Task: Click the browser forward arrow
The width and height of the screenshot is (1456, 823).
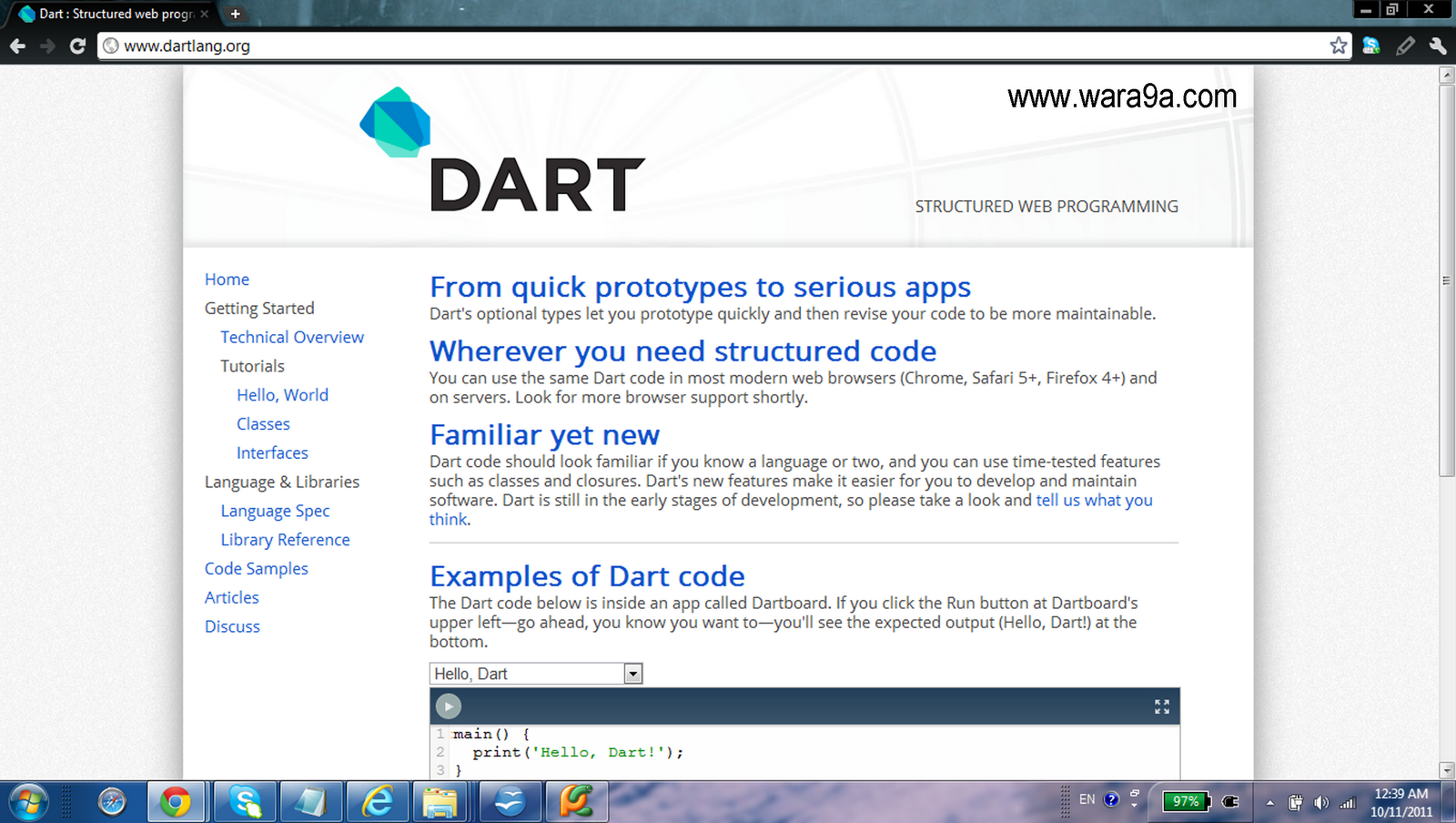Action: click(x=47, y=46)
